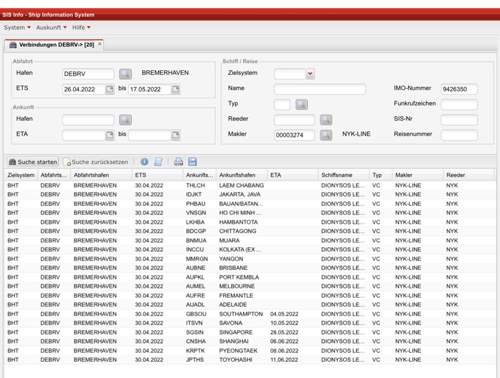This screenshot has height=378, width=500.
Task: Select the BRISBANE row
Action: click(x=250, y=268)
